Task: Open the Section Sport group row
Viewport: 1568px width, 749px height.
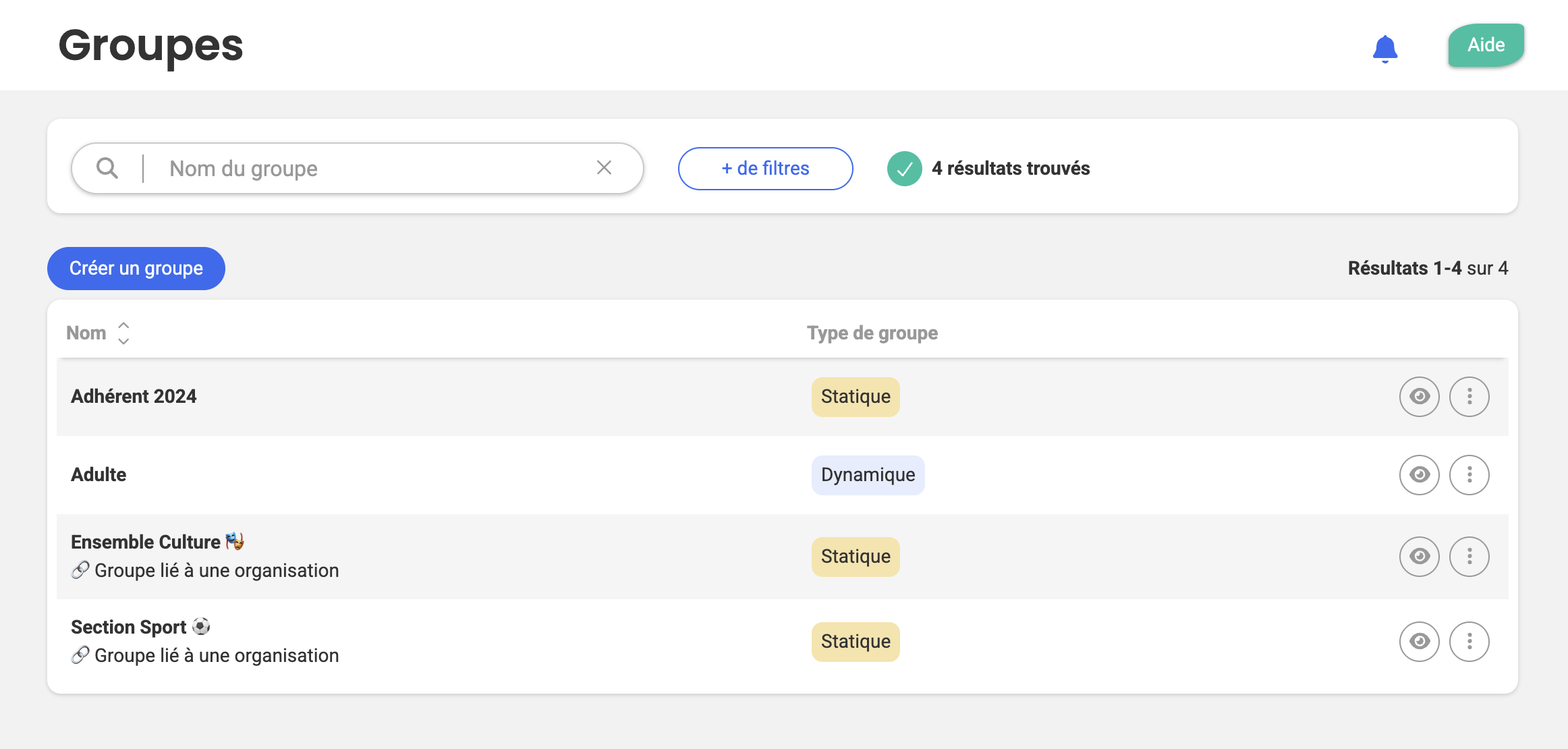Action: coord(129,628)
